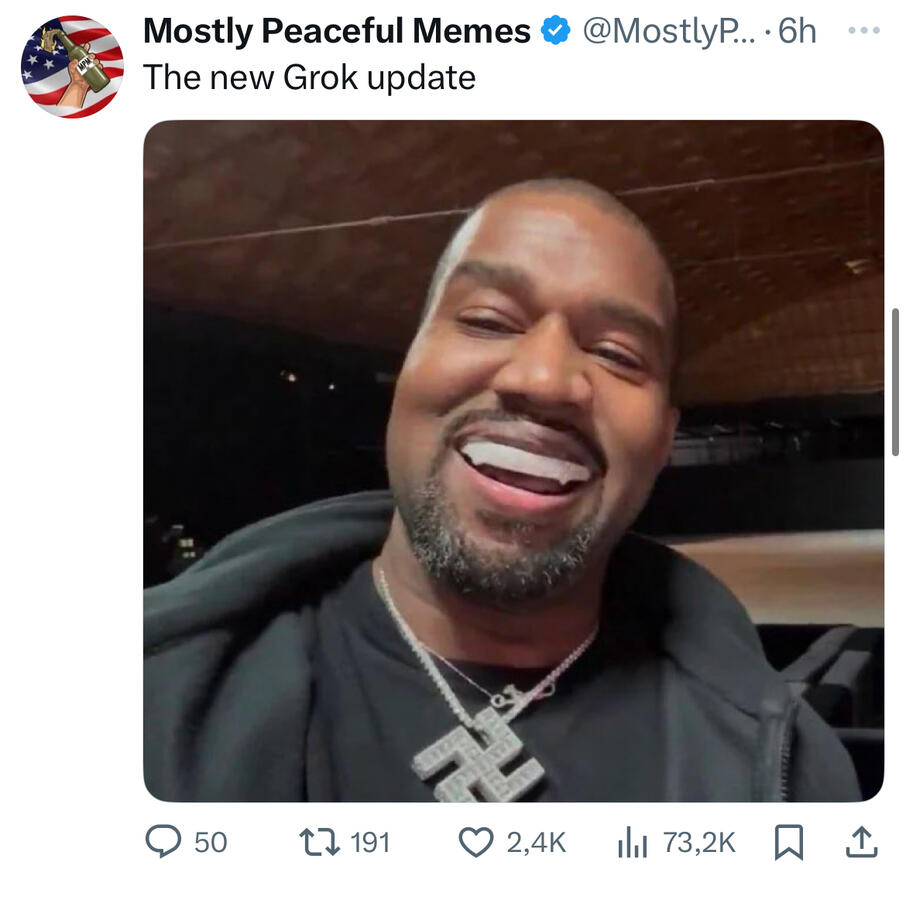Image resolution: width=906 pixels, height=900 pixels.
Task: Click the like count 2,4K
Action: pos(536,843)
